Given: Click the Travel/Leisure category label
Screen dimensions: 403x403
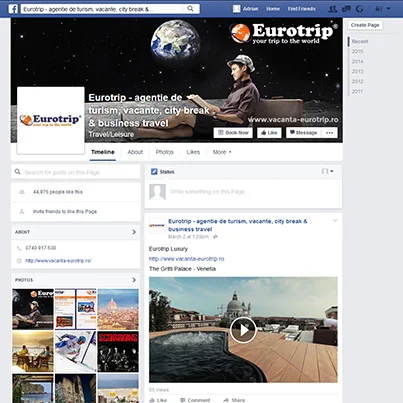Looking at the screenshot, I should [111, 134].
